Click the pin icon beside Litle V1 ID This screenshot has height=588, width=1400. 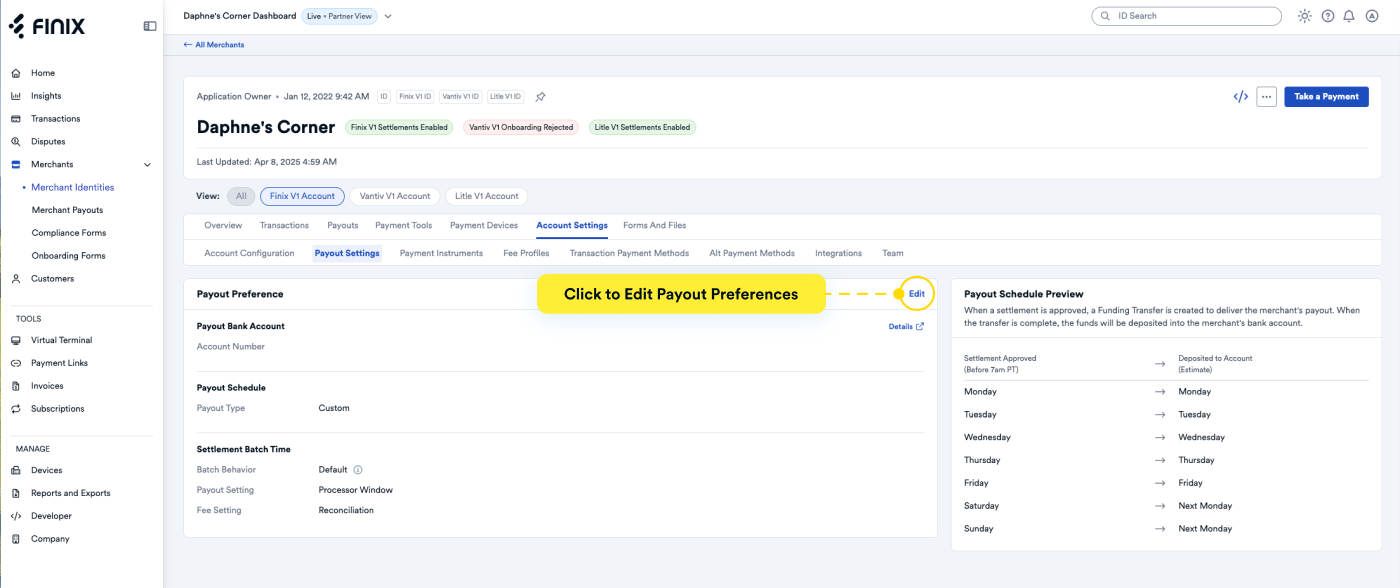pos(540,97)
